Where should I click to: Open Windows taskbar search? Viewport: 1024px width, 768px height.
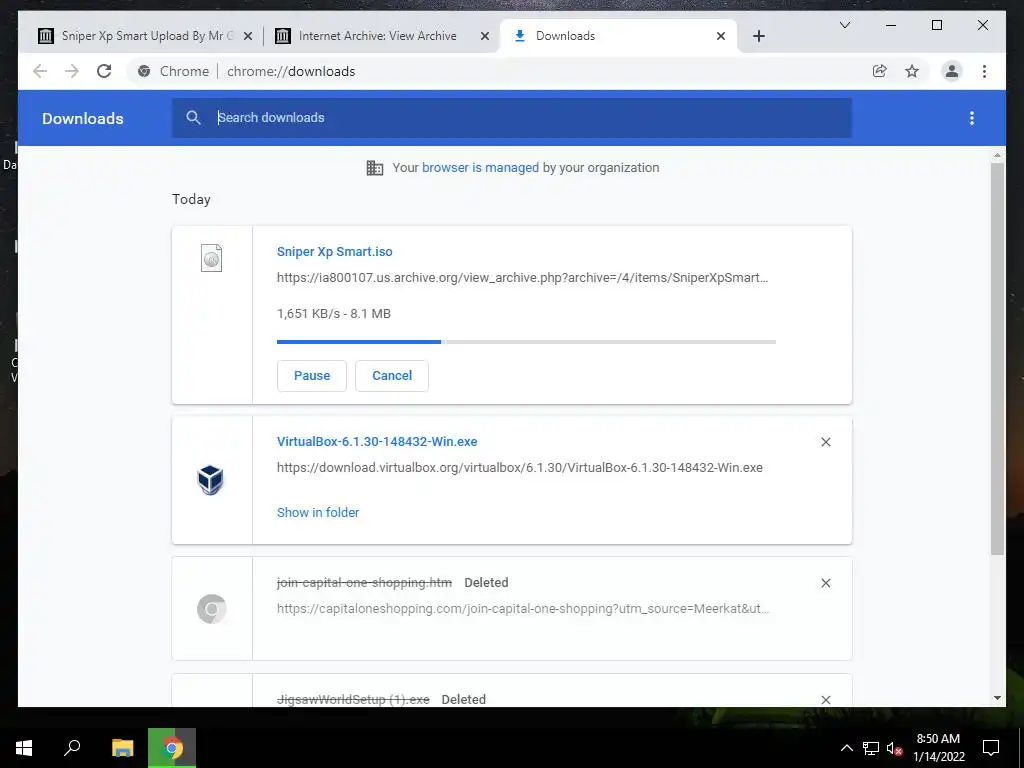pos(72,748)
